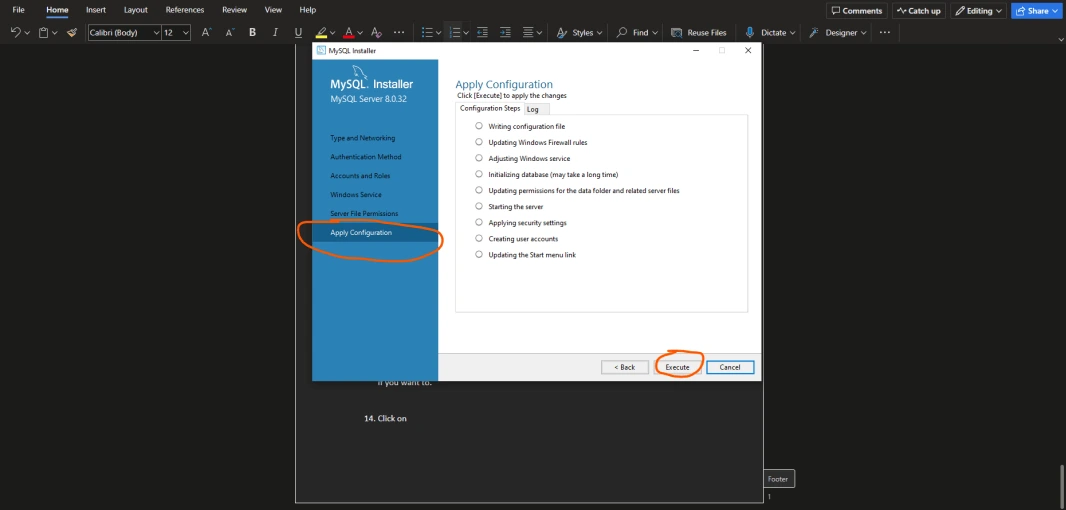This screenshot has height=510, width=1066.
Task: Open the alignment dropdown arrow
Action: [539, 33]
